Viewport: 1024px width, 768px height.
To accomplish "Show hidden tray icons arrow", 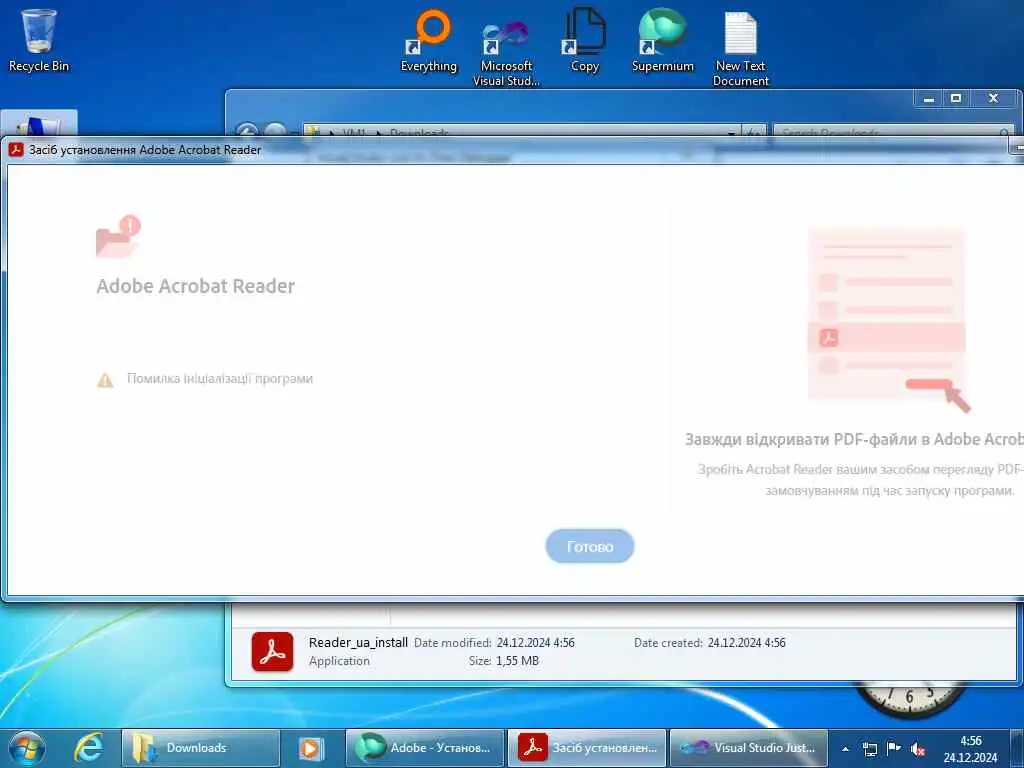I will (x=846, y=749).
